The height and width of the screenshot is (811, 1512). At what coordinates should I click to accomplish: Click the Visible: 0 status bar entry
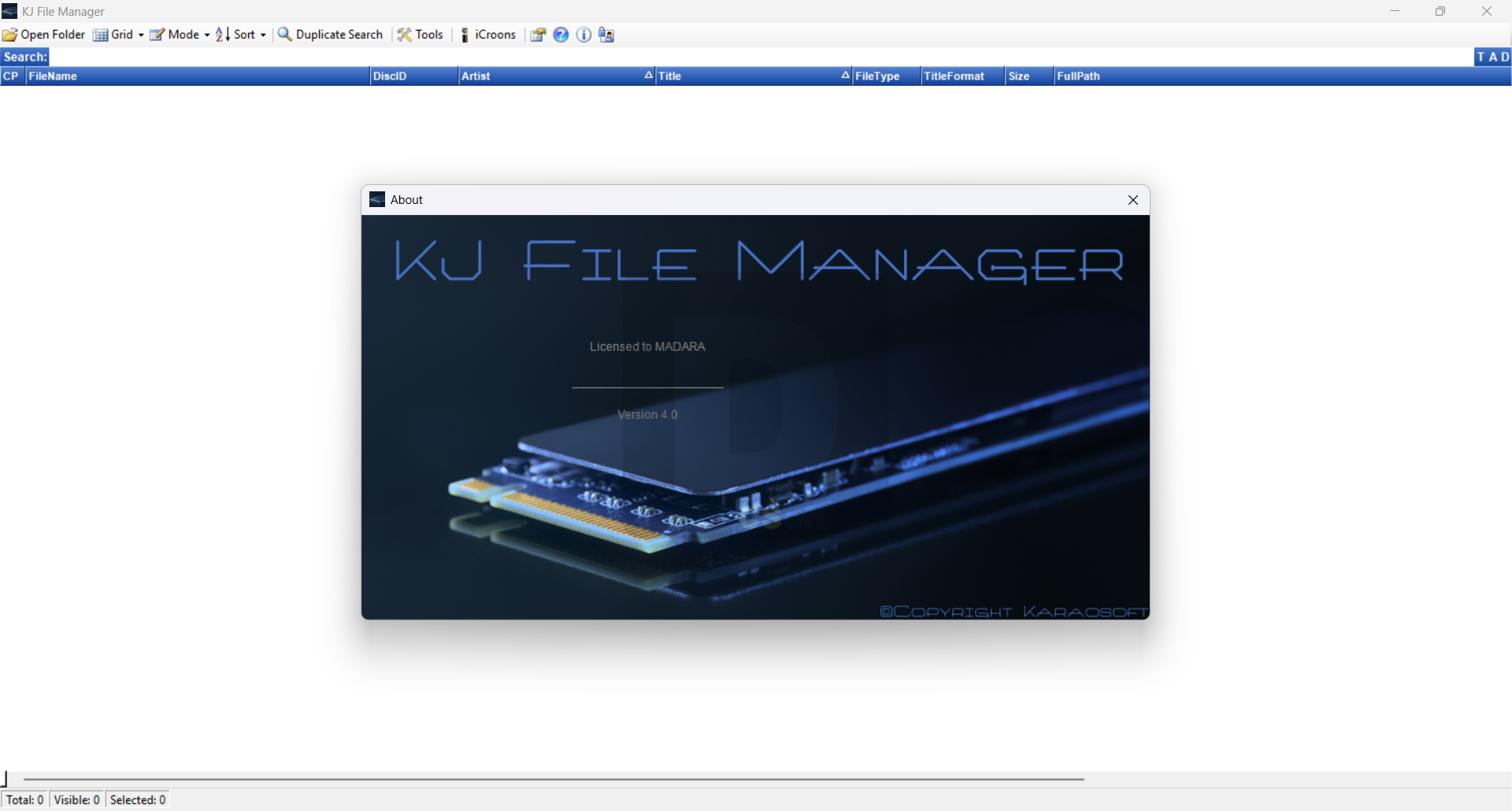pos(77,800)
